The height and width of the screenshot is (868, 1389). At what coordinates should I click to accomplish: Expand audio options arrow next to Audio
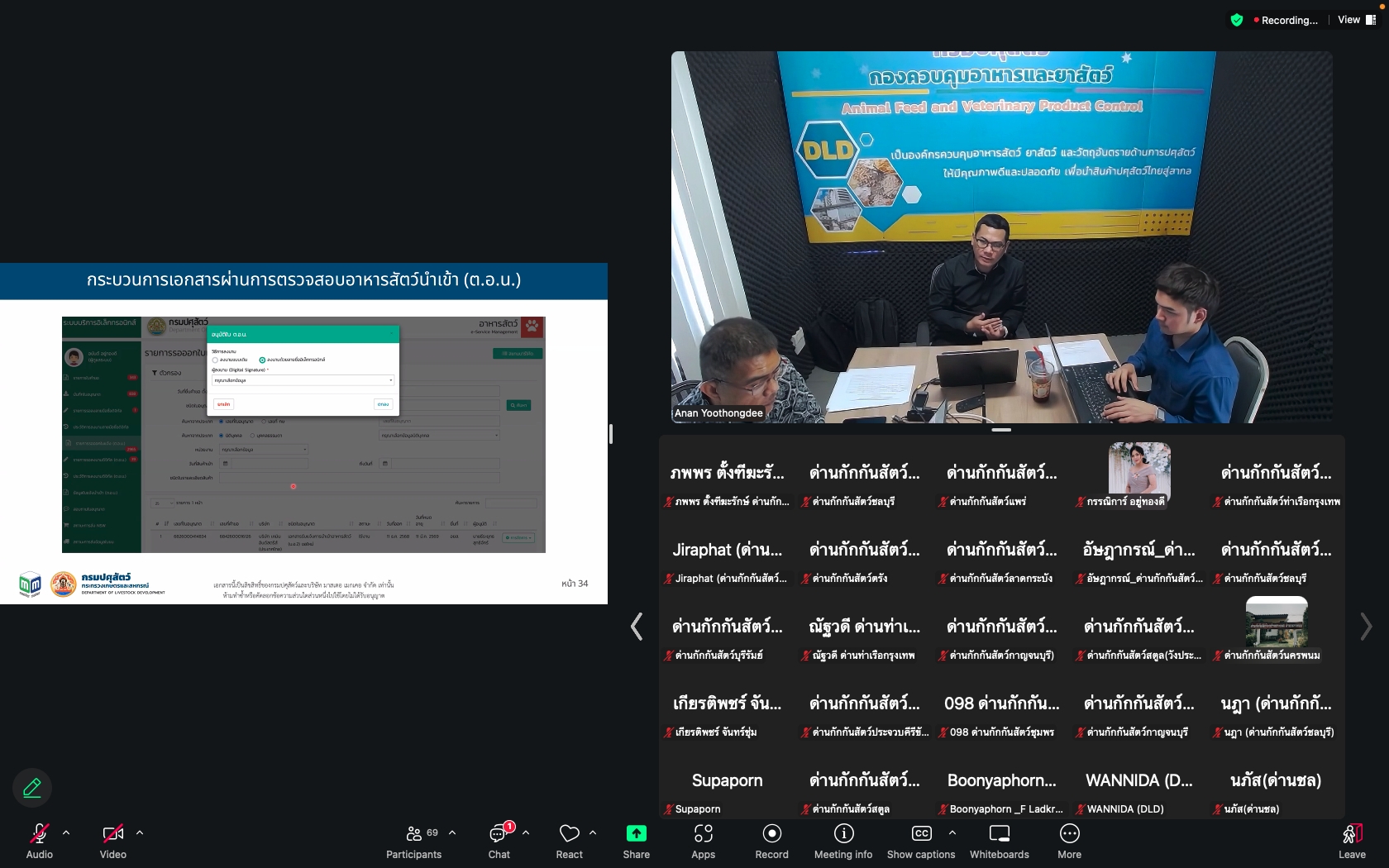(x=66, y=832)
